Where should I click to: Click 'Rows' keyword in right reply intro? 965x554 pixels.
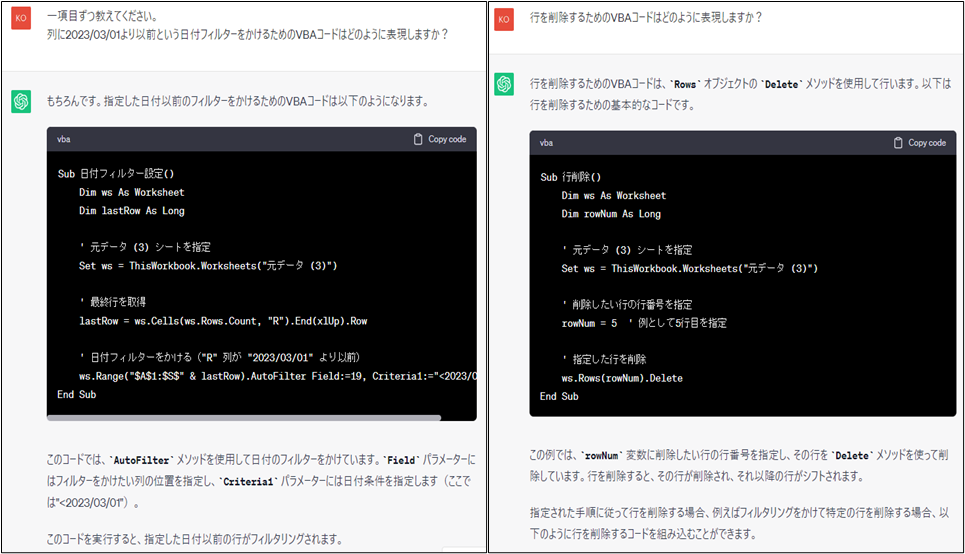(685, 85)
